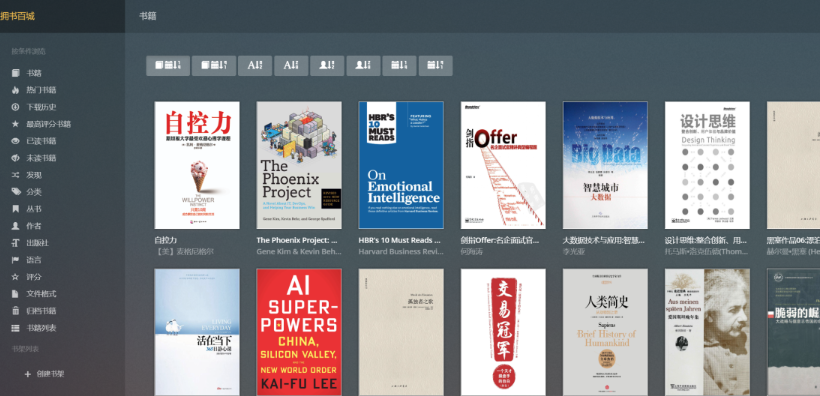Screen dimensions: 820x396
Task: Sort titles in reverse alphabetical order
Action: [291, 66]
